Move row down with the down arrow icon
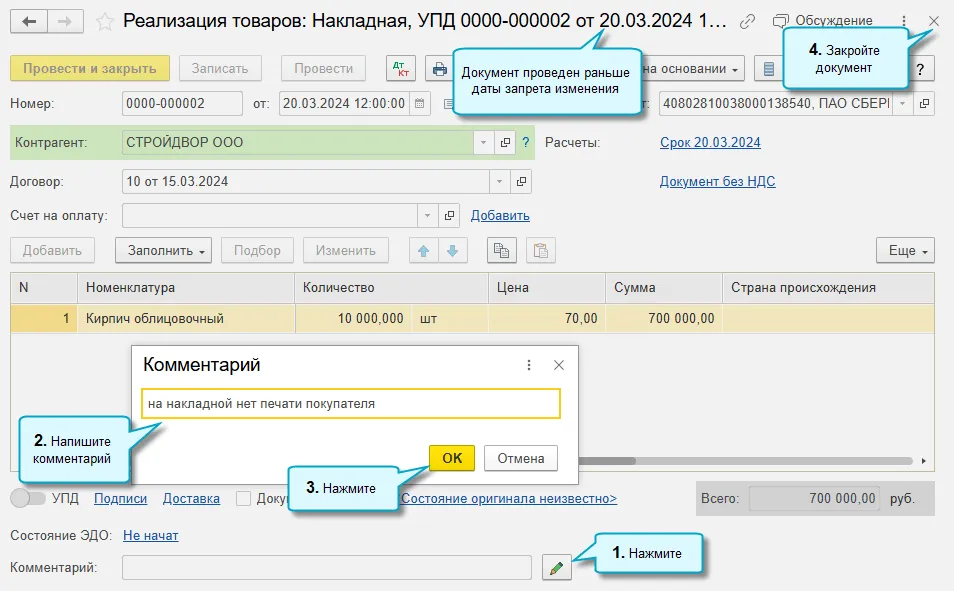The image size is (954, 591). click(x=453, y=251)
